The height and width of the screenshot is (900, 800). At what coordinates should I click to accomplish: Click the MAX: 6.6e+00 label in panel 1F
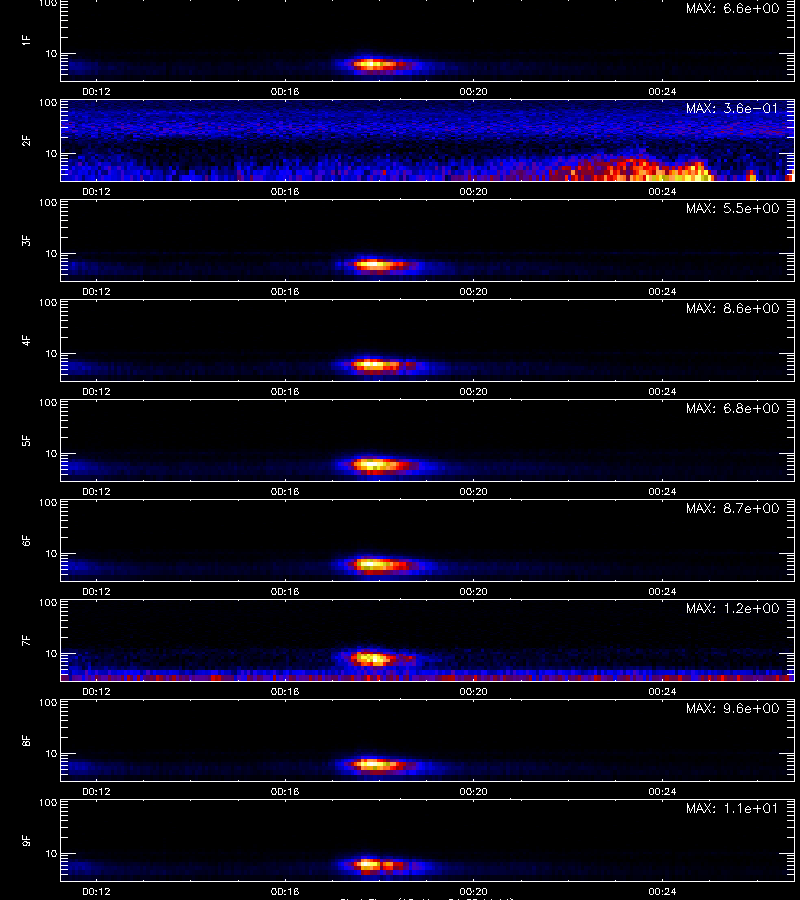click(x=732, y=9)
